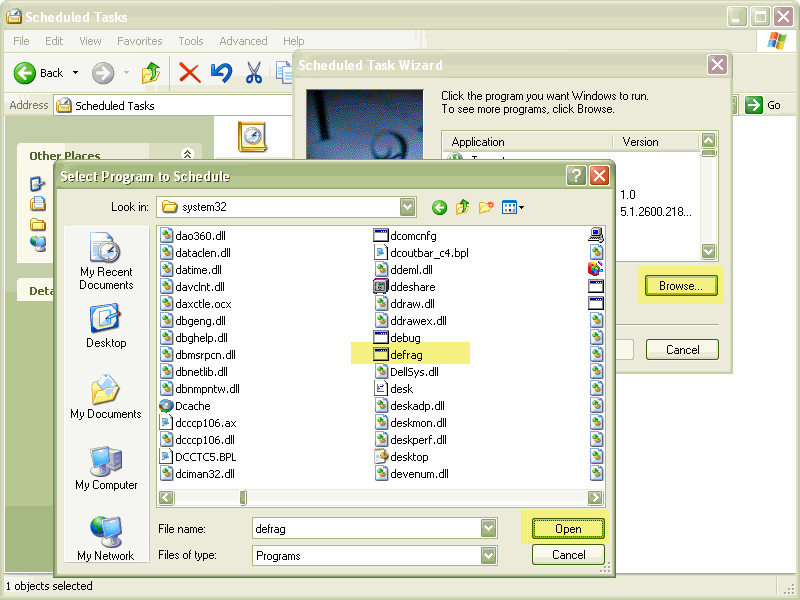Open the View Menu icon in file dialog
800x600 pixels.
(x=513, y=207)
